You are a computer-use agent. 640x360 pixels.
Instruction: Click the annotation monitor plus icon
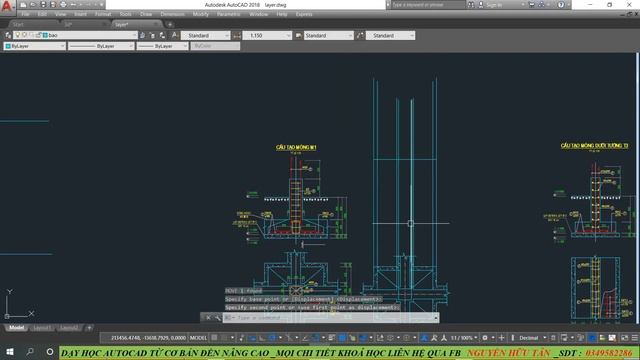click(501, 338)
